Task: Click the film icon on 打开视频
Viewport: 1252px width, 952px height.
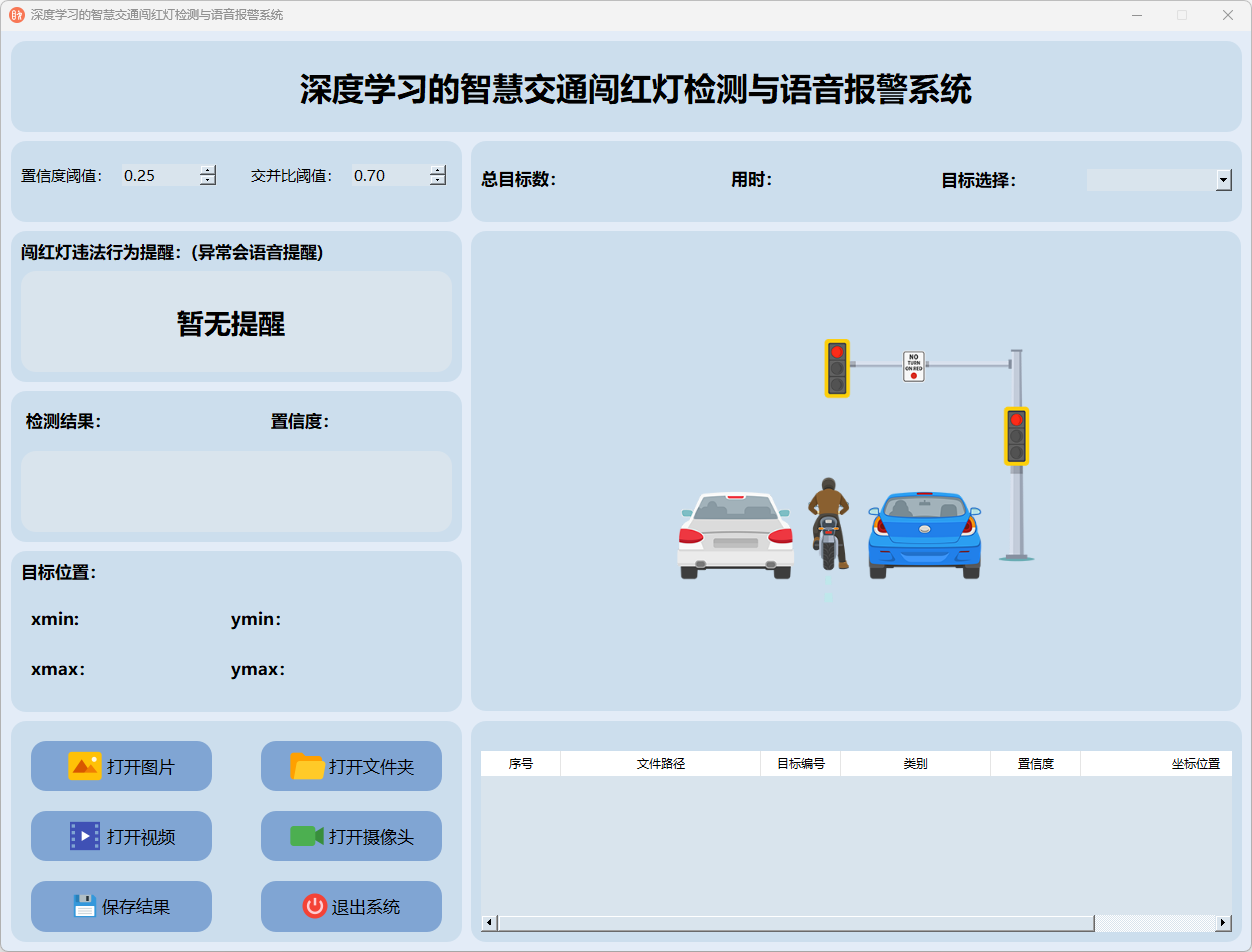Action: click(x=85, y=836)
